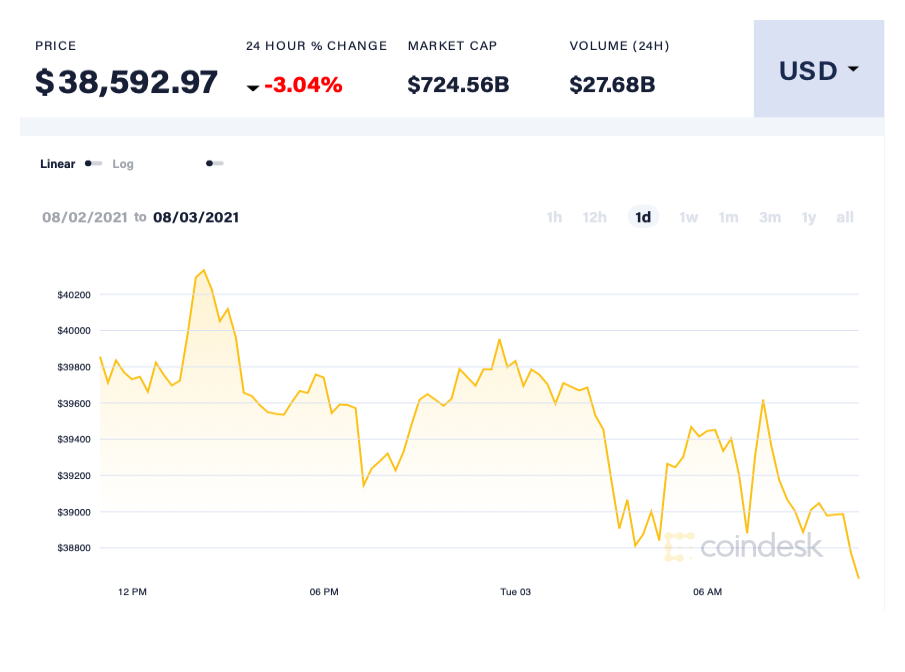The height and width of the screenshot is (672, 905).
Task: Switch to the 1w view
Action: (688, 217)
